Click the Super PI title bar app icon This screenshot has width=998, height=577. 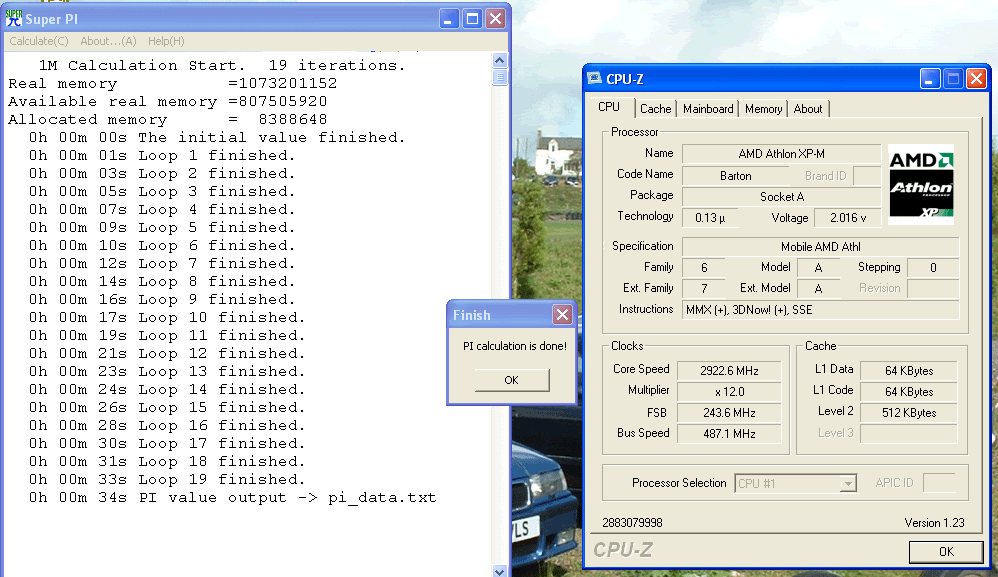13,18
